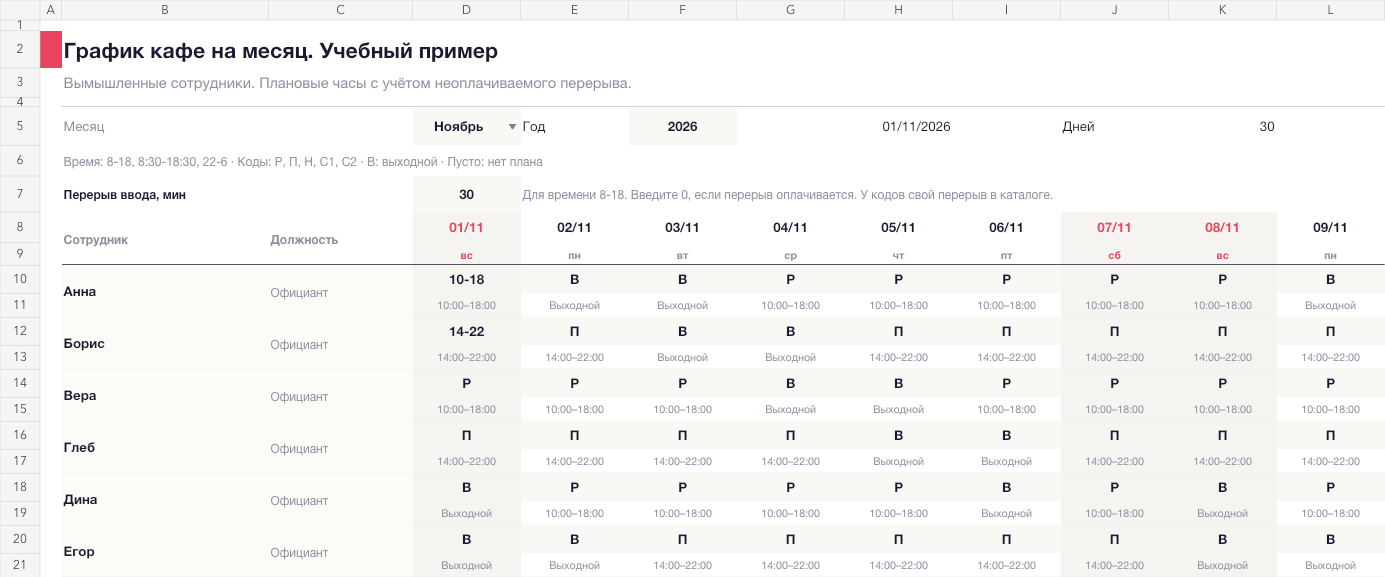Click the 02/11 date heading
This screenshot has height=577, width=1385.
pos(574,228)
